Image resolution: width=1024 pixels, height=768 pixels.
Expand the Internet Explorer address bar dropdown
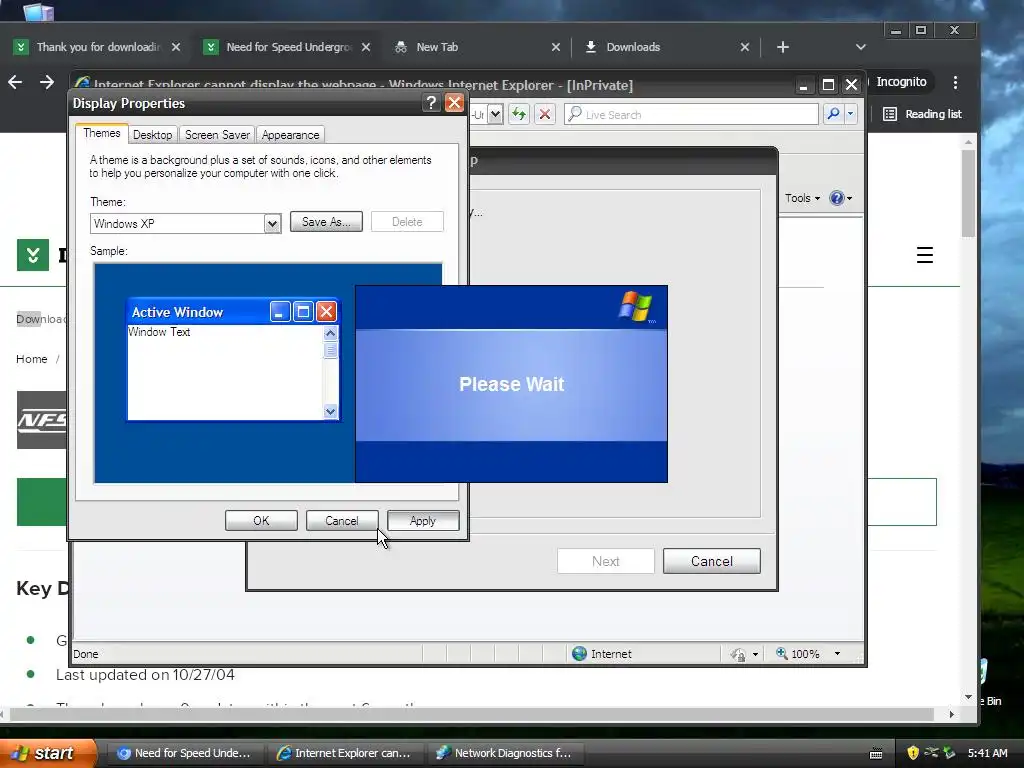pyautogui.click(x=495, y=114)
